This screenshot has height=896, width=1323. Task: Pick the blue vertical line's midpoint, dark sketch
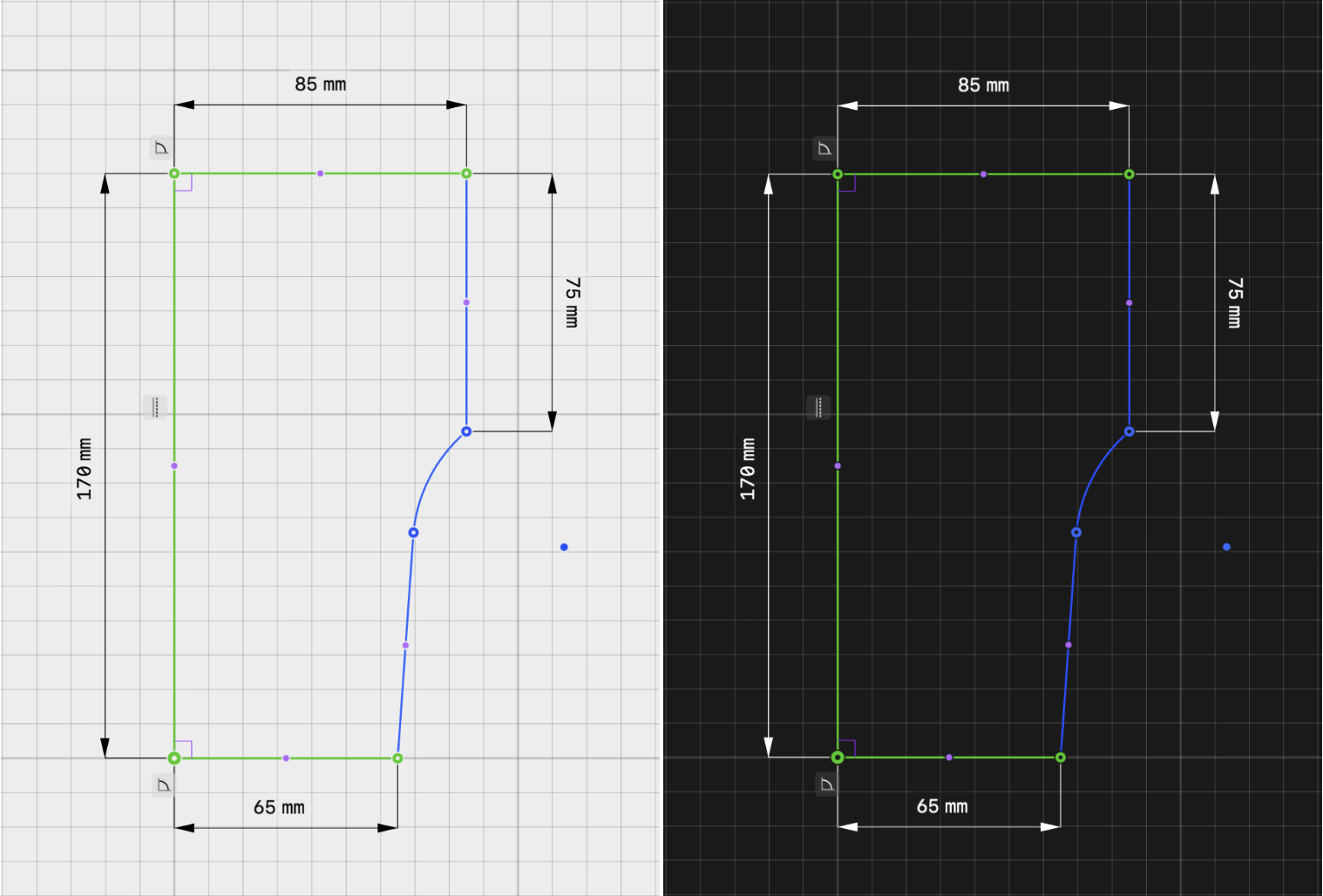[x=1129, y=303]
